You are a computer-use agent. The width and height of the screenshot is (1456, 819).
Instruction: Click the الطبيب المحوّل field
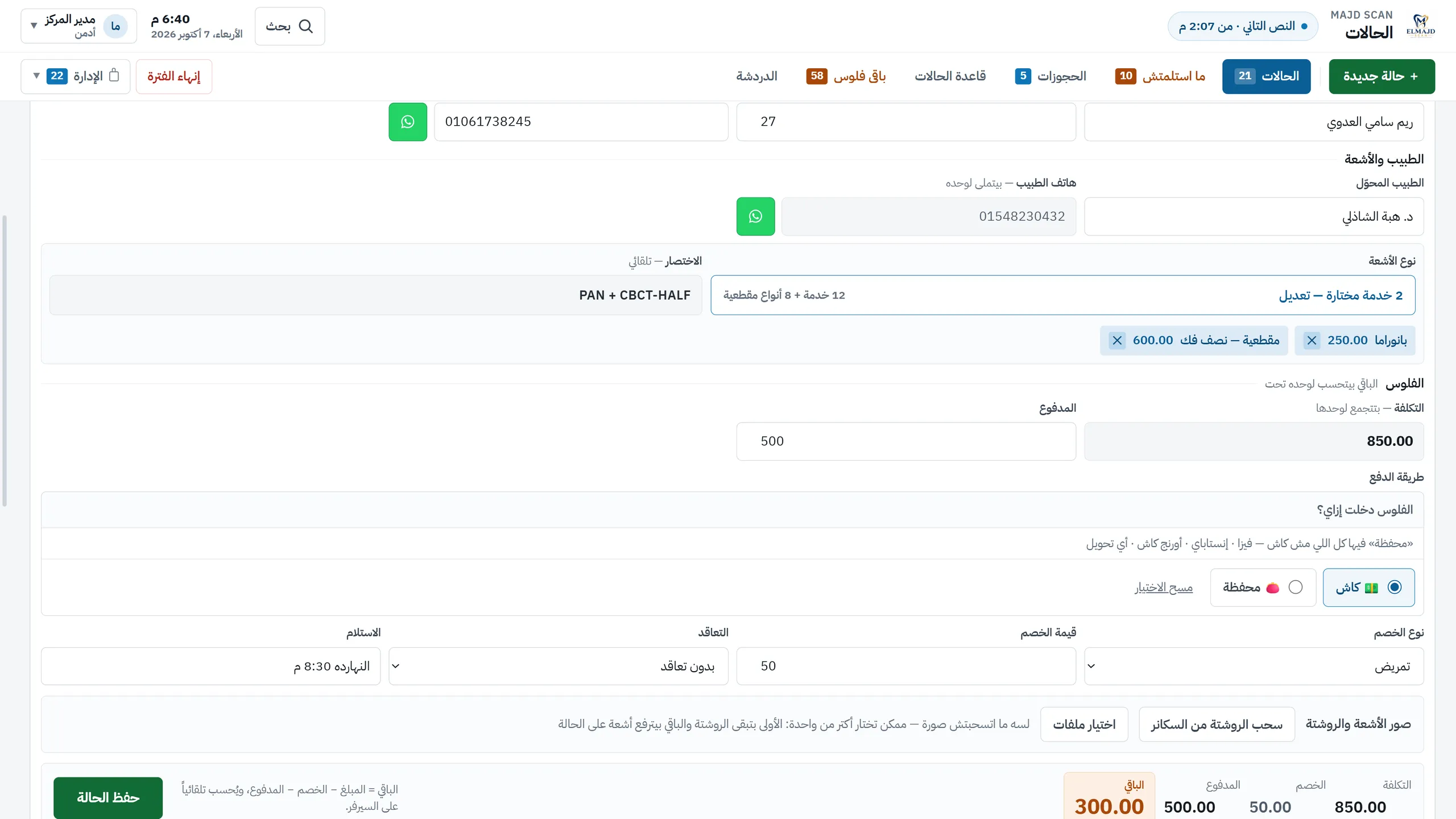coord(1254,217)
